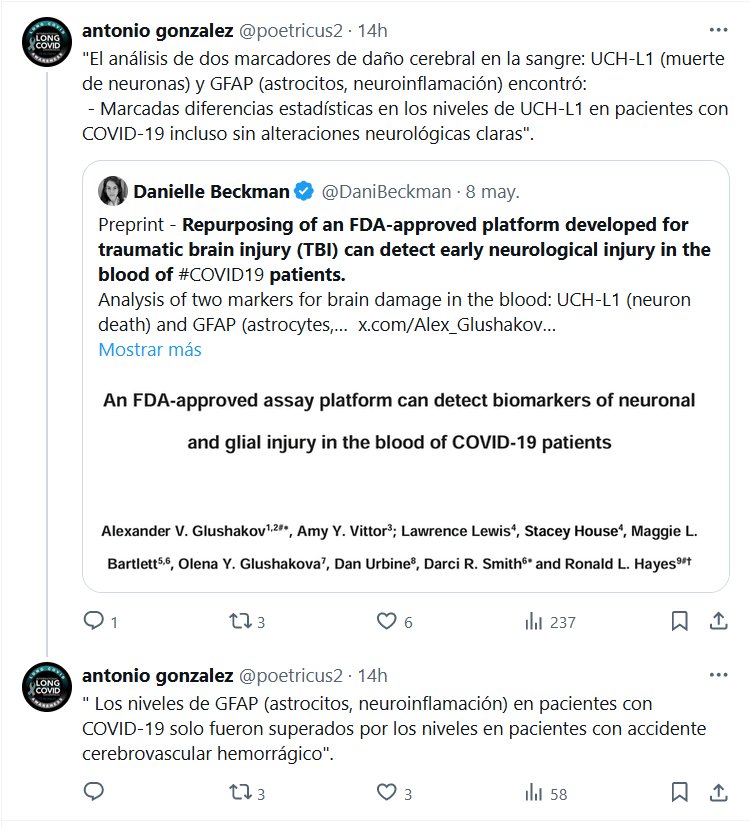The height and width of the screenshot is (828, 750).
Task: Open more options for second tweet
Action: click(717, 675)
